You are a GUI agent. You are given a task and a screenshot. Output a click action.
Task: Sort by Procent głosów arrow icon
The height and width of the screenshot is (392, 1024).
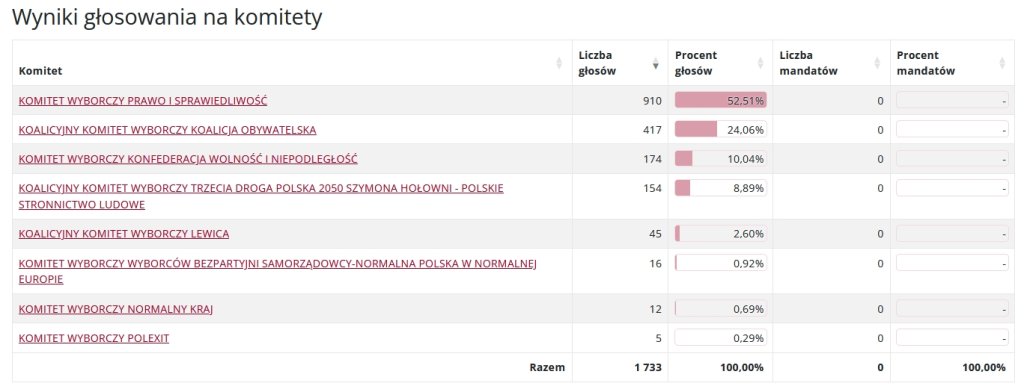click(760, 63)
